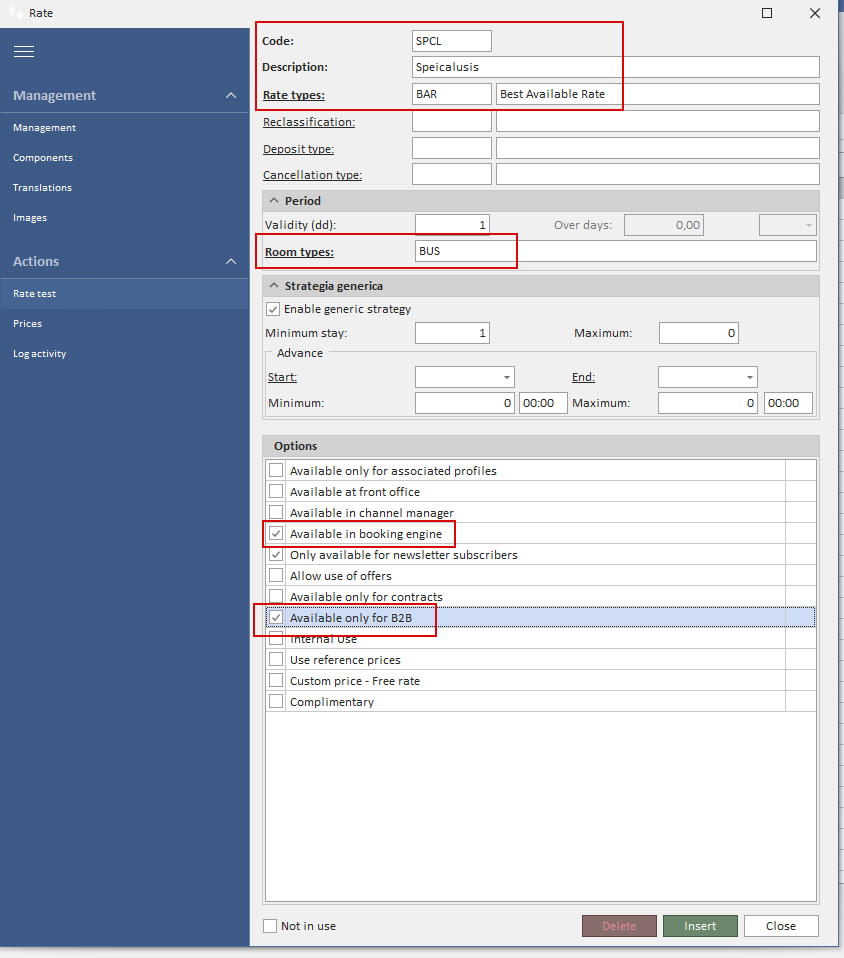Focus the Advance Maximum days field
The width and height of the screenshot is (844, 958).
(x=708, y=403)
